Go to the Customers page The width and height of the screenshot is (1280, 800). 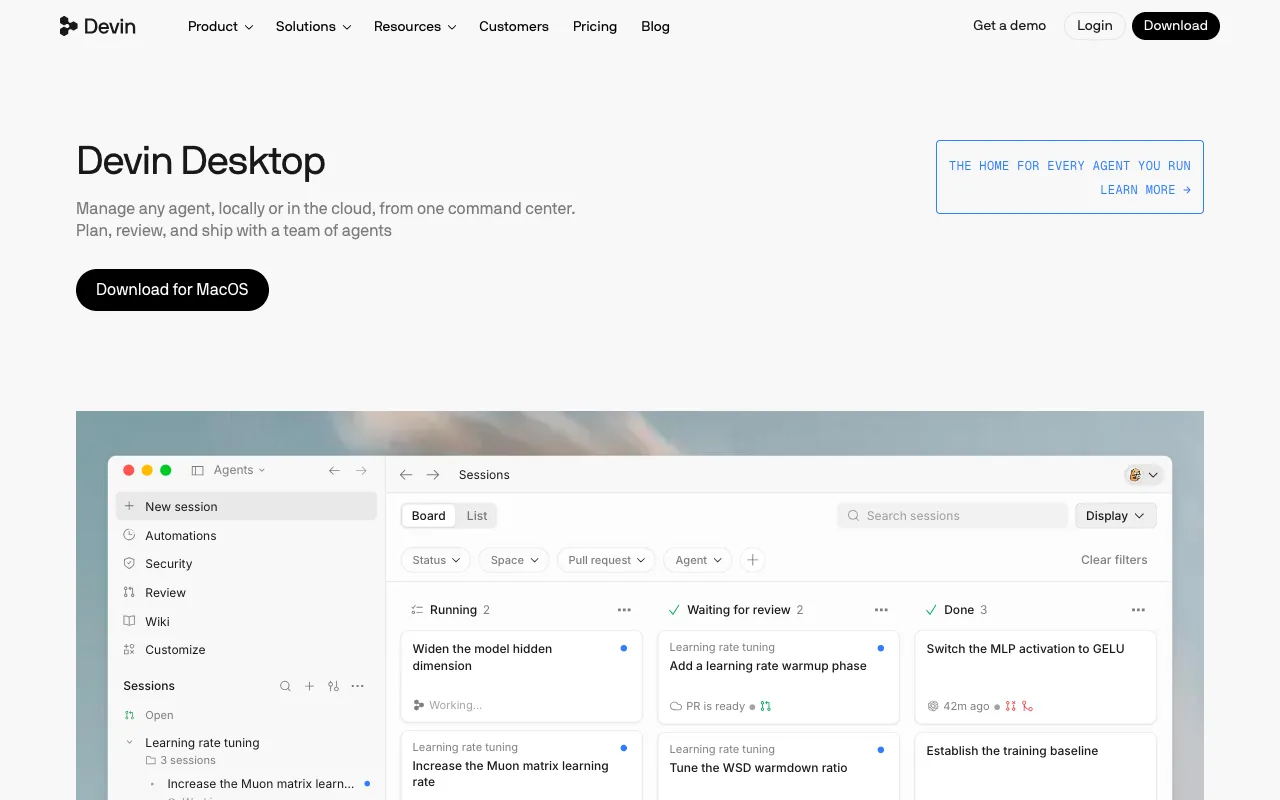pyautogui.click(x=514, y=26)
